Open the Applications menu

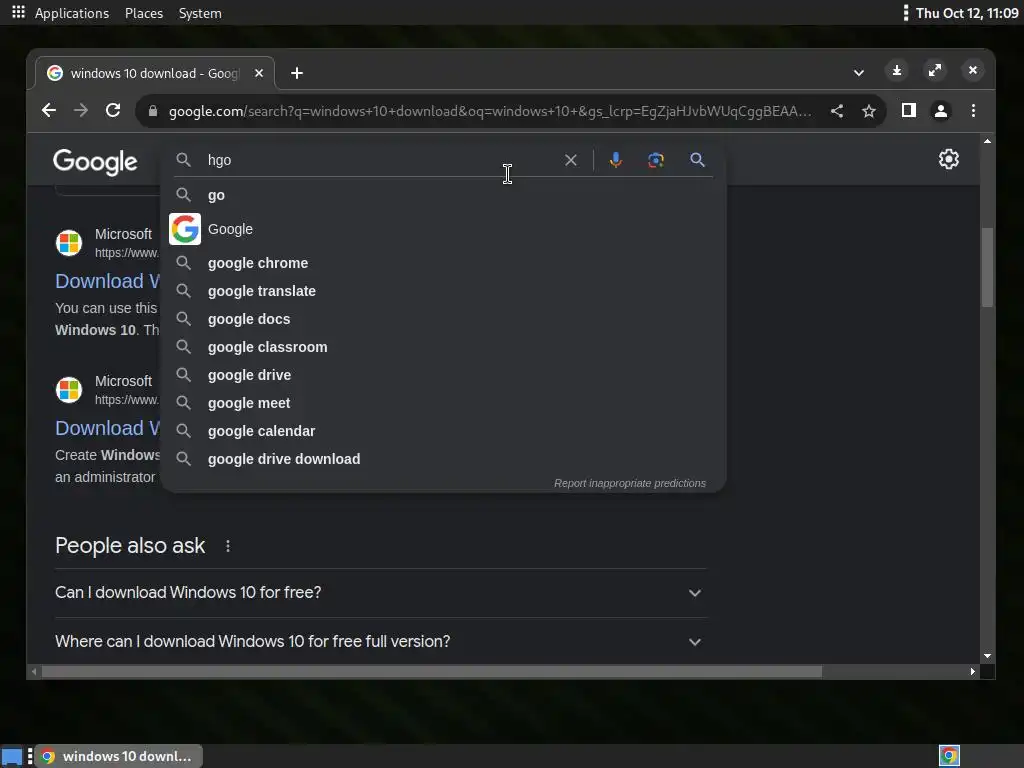tap(72, 13)
